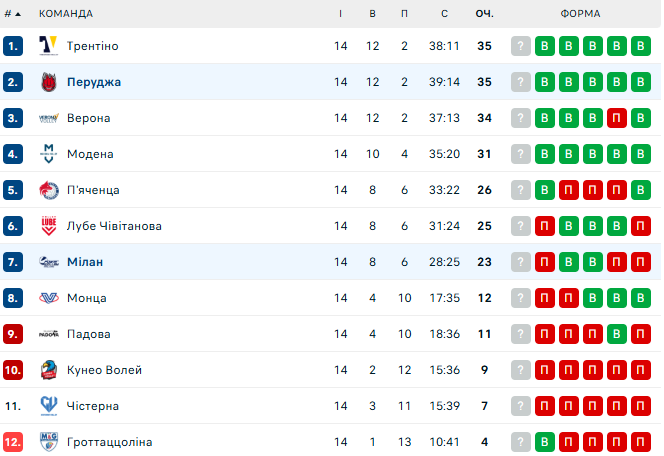Click the КОМАНДА column header
The height and width of the screenshot is (456, 664).
(x=66, y=14)
